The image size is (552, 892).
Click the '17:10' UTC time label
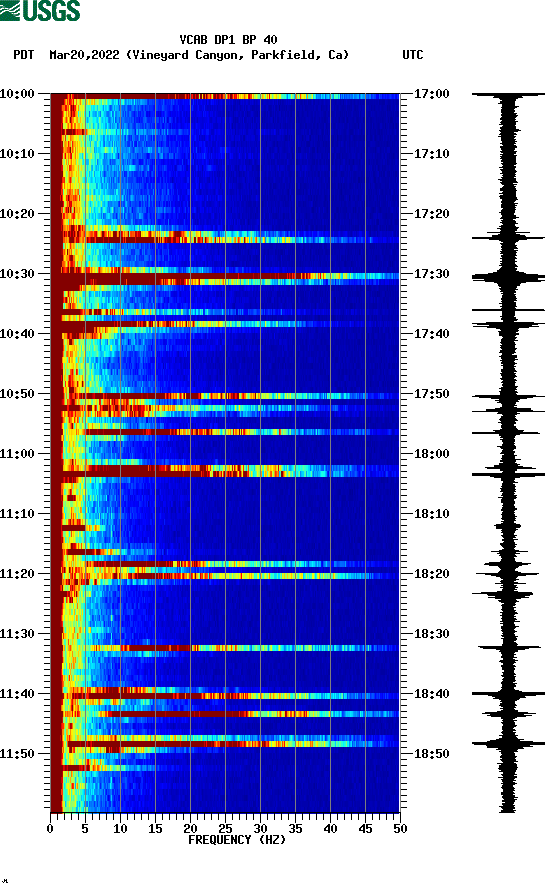tap(431, 154)
